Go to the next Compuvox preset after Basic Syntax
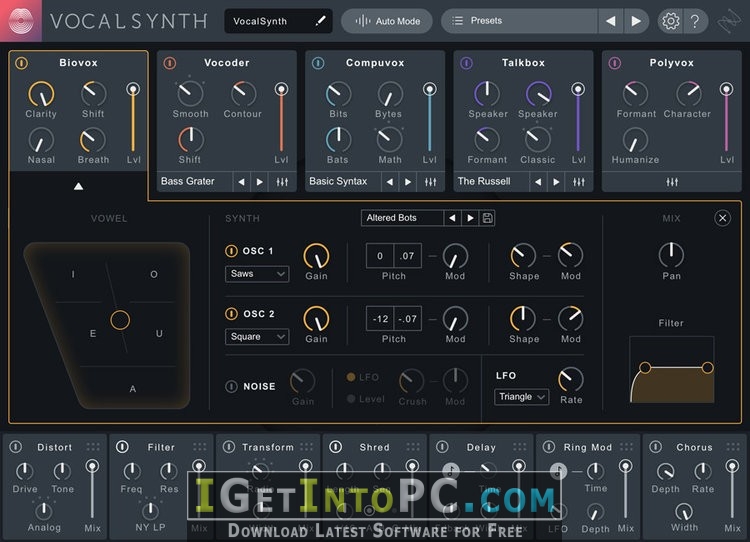The height and width of the screenshot is (542, 750). pos(408,182)
